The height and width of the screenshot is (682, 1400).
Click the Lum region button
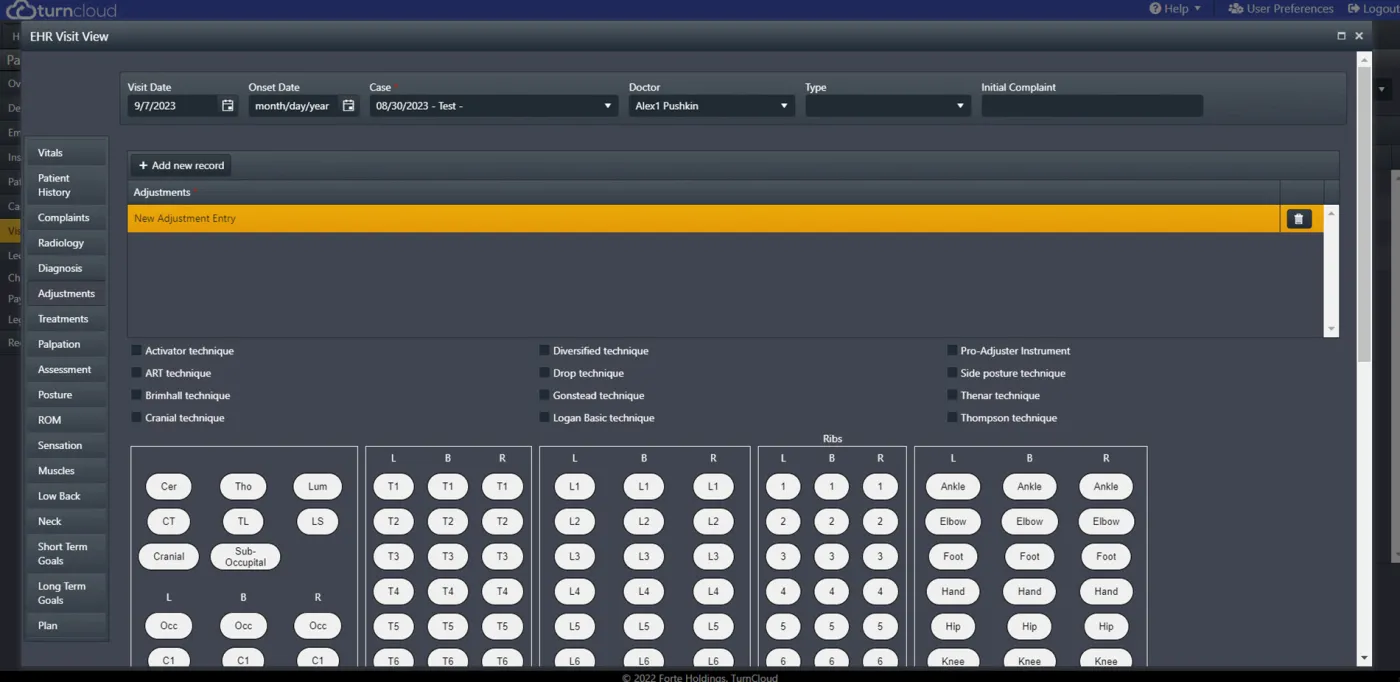(318, 487)
